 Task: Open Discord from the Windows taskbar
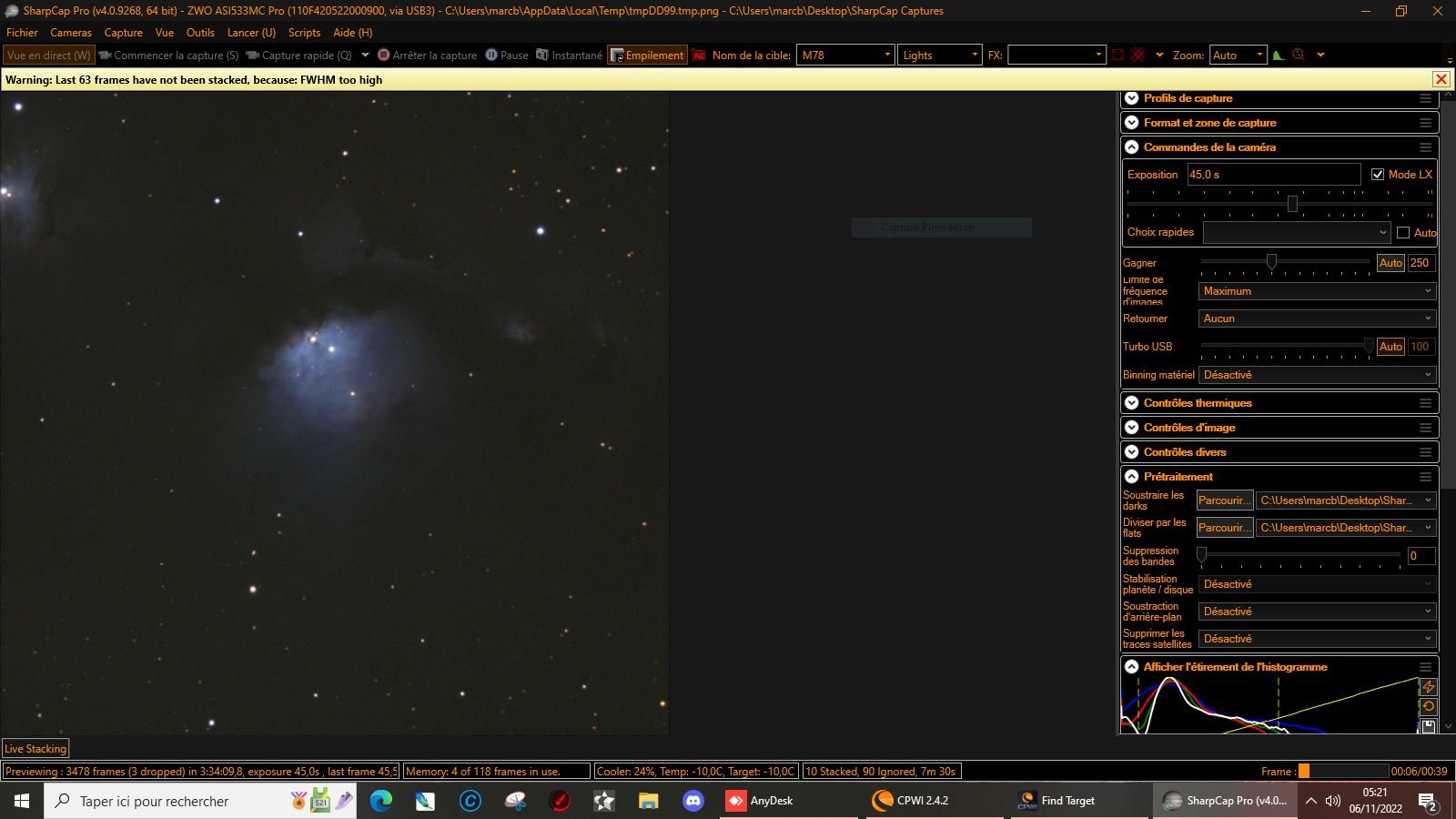coord(693,801)
